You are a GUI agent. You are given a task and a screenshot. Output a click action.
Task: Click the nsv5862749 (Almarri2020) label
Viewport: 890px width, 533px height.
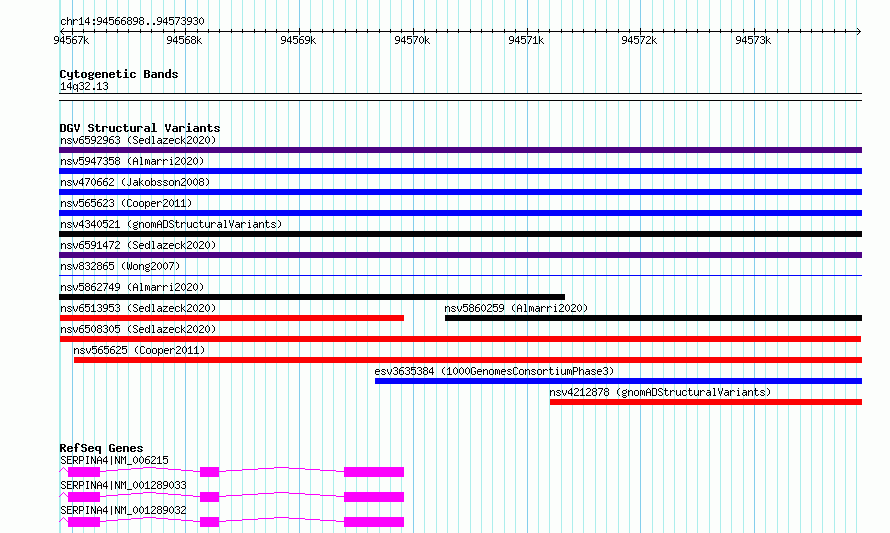tap(132, 287)
